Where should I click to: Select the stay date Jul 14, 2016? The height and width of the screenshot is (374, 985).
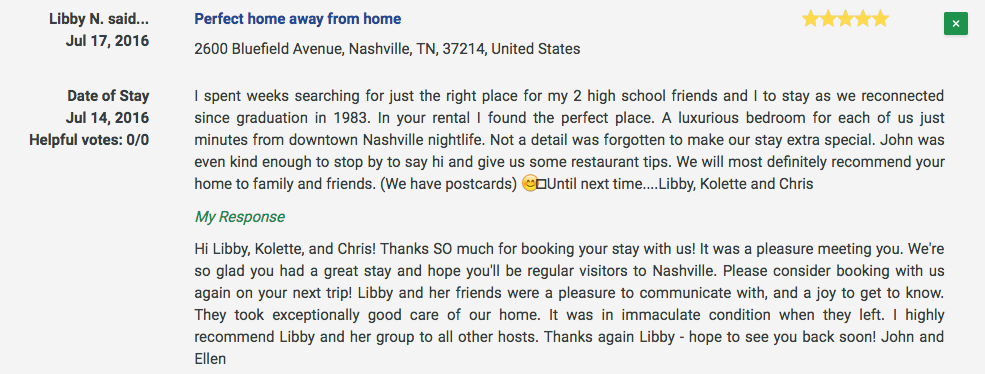coord(107,118)
